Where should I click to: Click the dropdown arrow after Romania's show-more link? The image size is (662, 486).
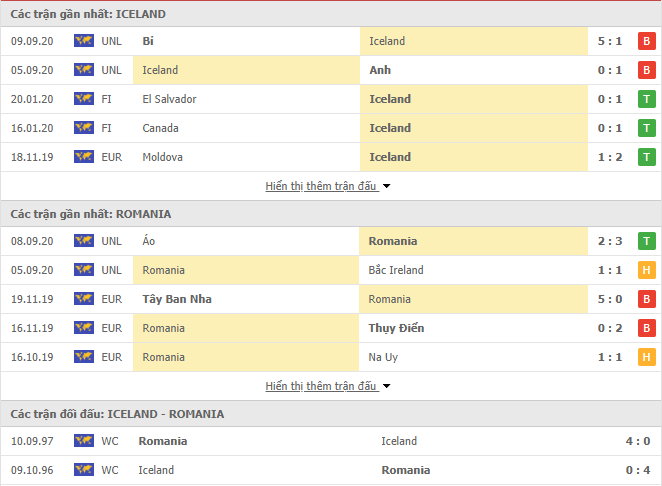[386, 386]
